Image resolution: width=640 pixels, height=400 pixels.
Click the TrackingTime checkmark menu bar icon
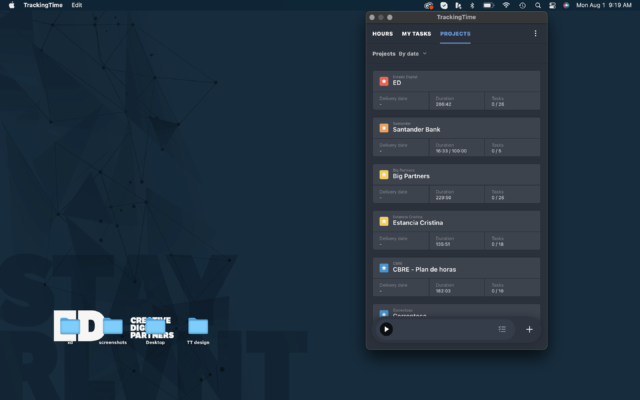444,5
